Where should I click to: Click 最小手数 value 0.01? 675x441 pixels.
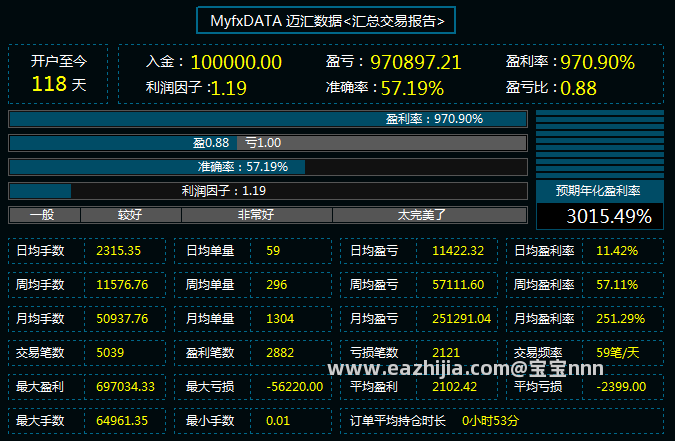[x=278, y=421]
